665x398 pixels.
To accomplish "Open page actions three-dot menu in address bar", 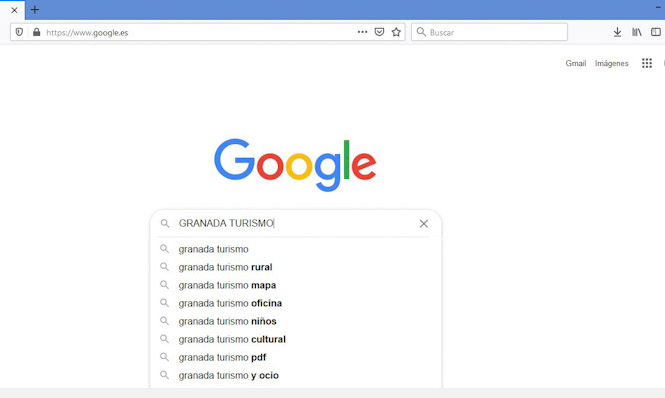I will pyautogui.click(x=362, y=32).
